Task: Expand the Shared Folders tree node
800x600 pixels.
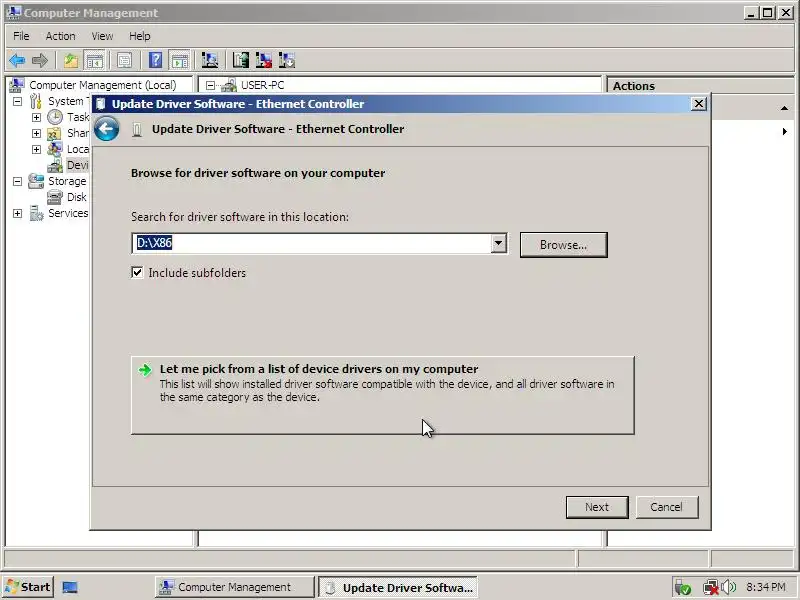Action: (36, 133)
